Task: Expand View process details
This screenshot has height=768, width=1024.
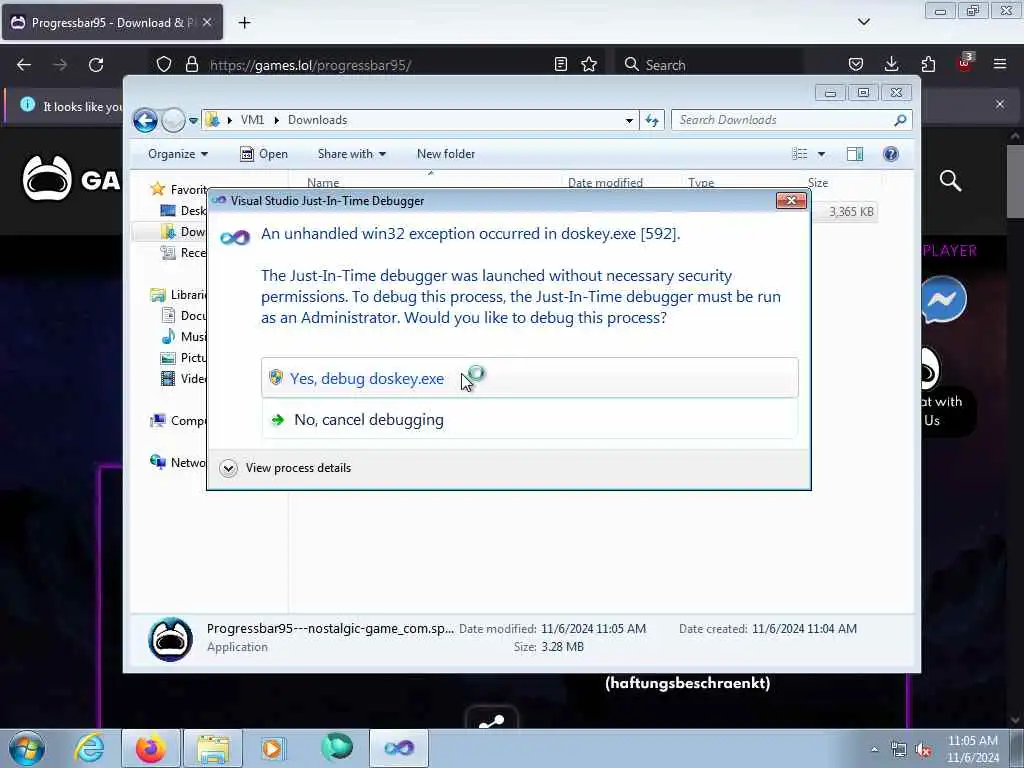Action: point(286,468)
